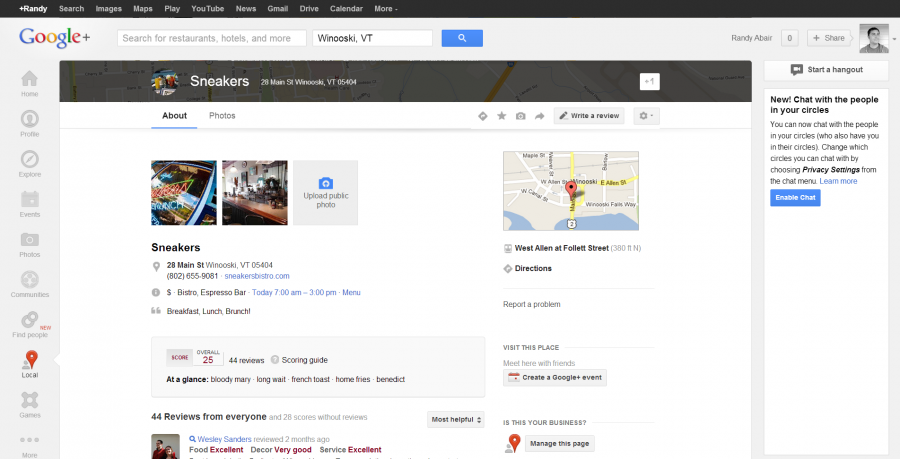Click the Sneakers round avatar in header
The width and height of the screenshot is (900, 459).
click(x=165, y=82)
